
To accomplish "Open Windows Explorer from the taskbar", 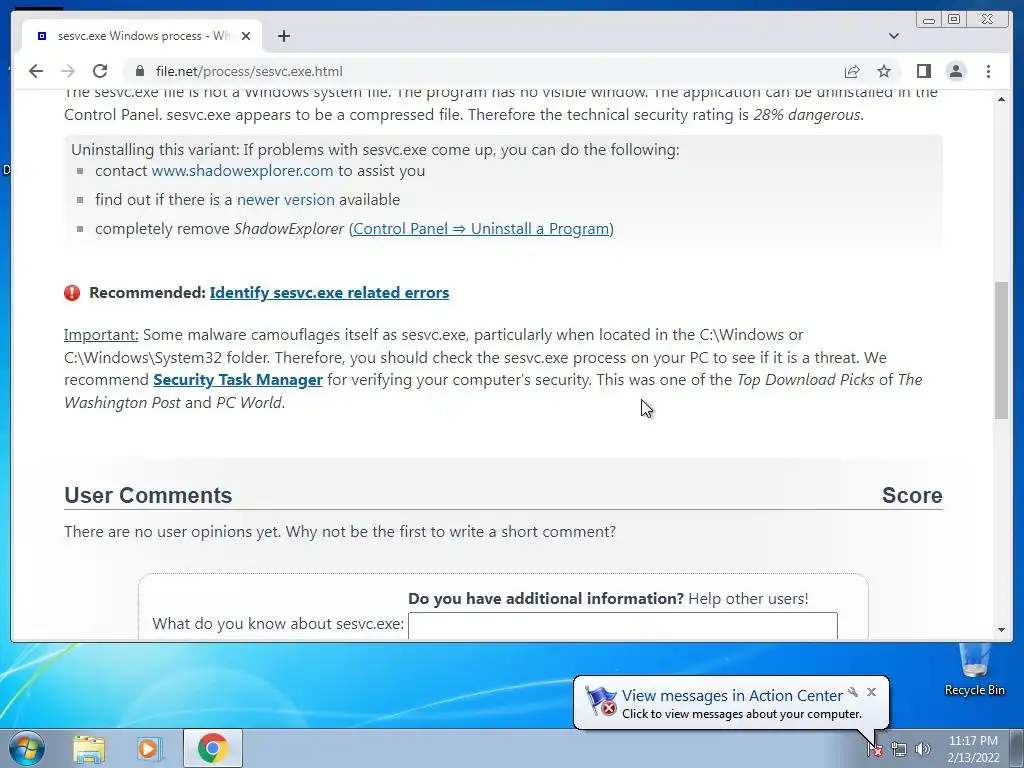I will point(89,748).
